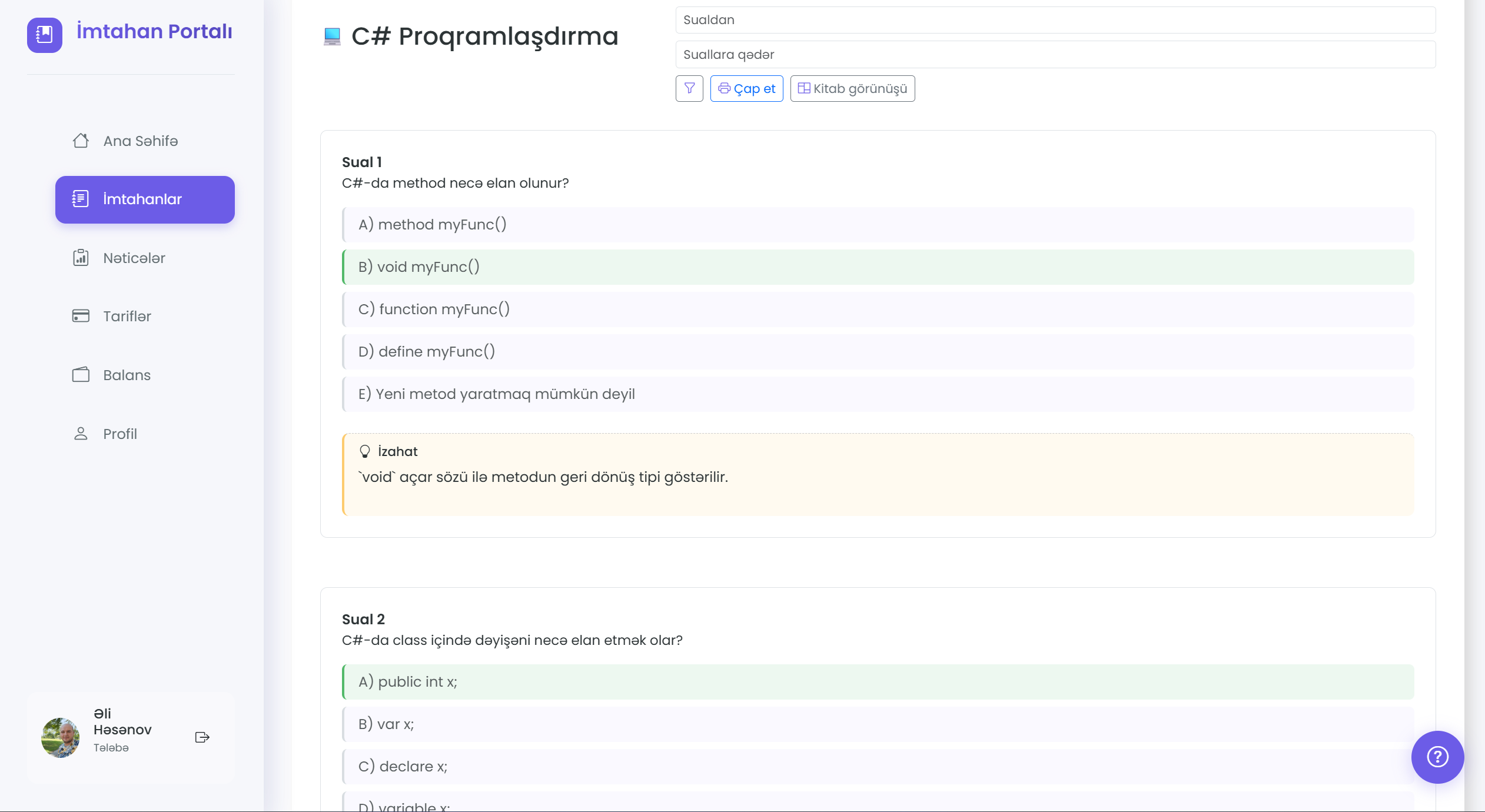Choose option B) var x;
This screenshot has width=1485, height=812.
[x=878, y=724]
